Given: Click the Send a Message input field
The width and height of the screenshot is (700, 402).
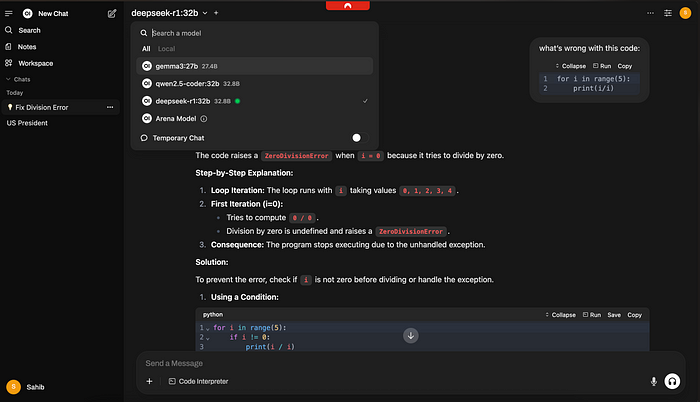Looking at the screenshot, I should 410,363.
